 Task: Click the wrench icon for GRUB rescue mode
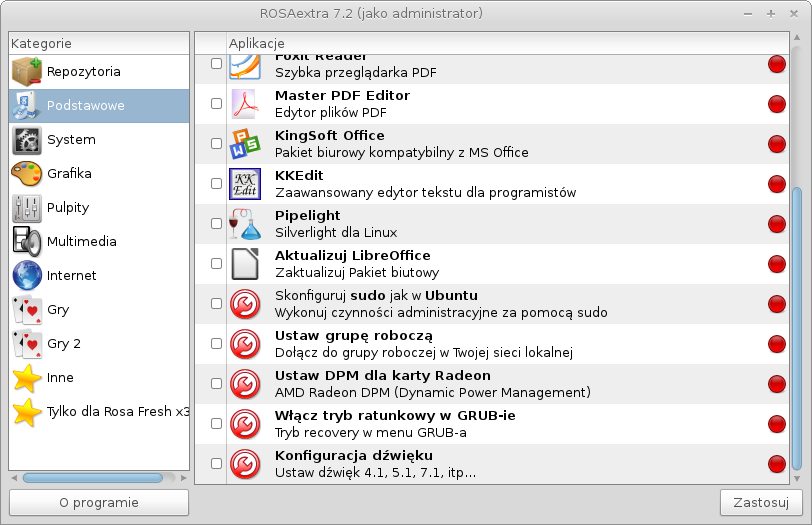245,424
